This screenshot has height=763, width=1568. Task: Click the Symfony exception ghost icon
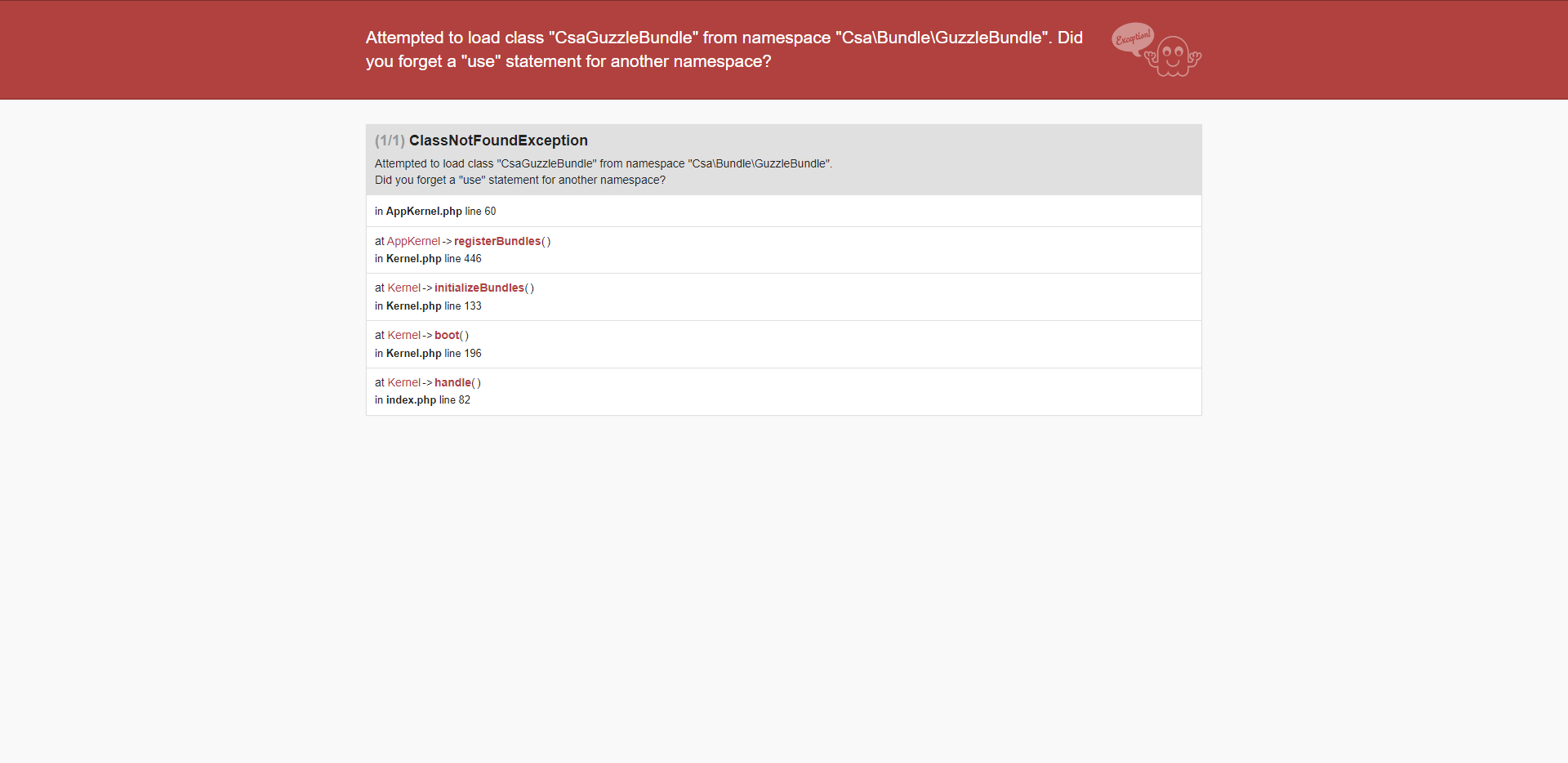coord(1156,50)
